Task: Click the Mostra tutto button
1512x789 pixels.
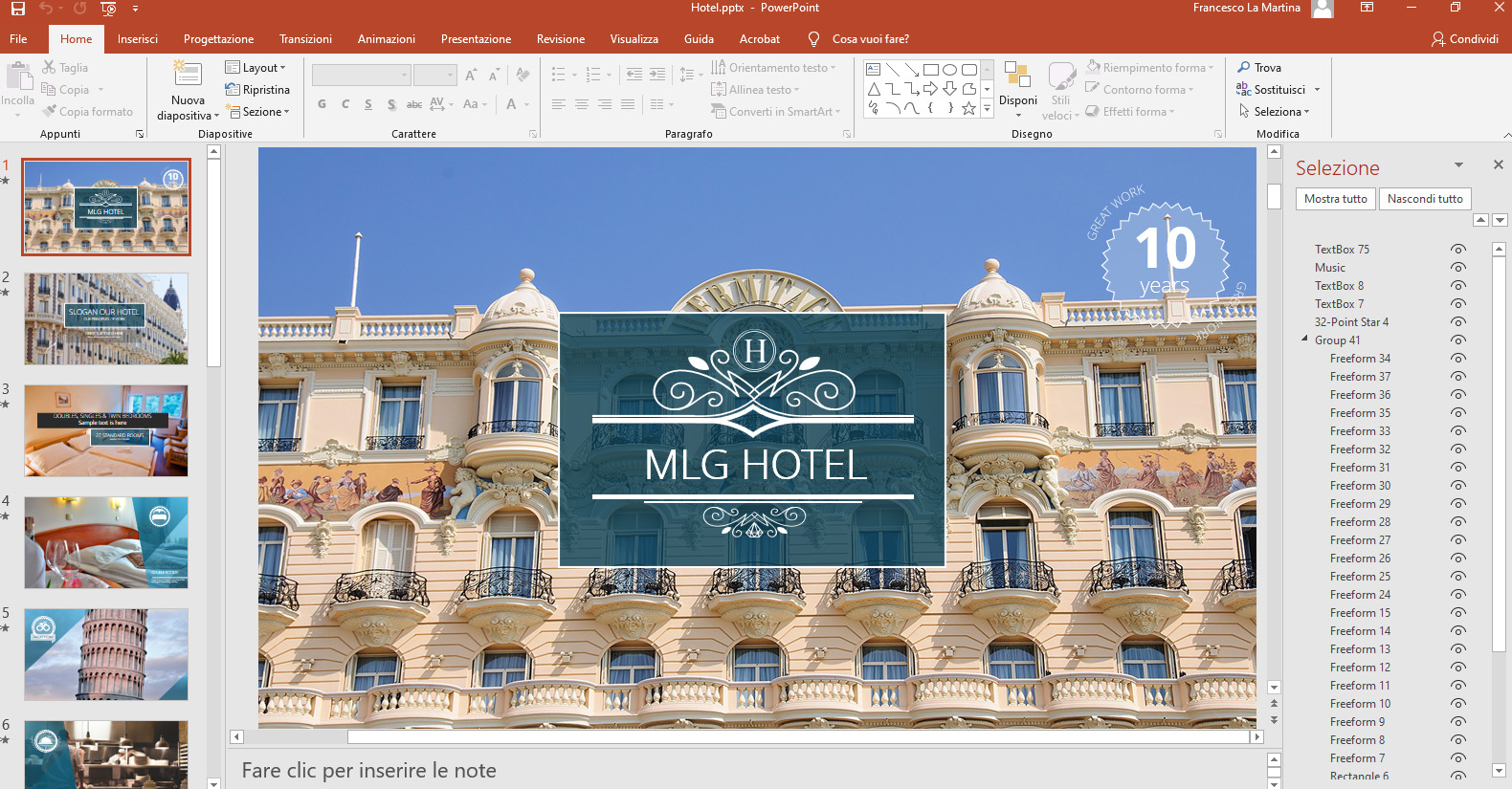Action: pos(1335,199)
